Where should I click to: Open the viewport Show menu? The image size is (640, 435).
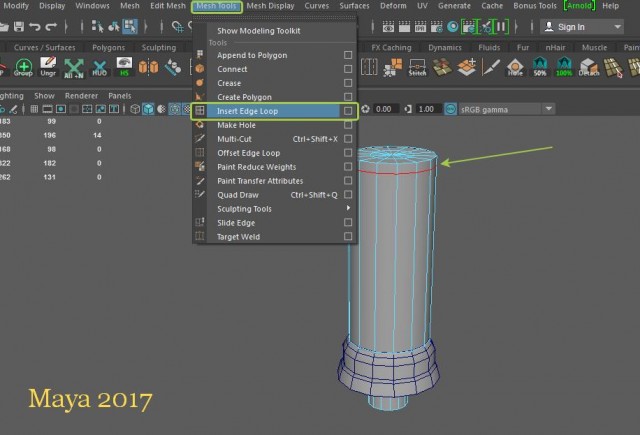44,96
